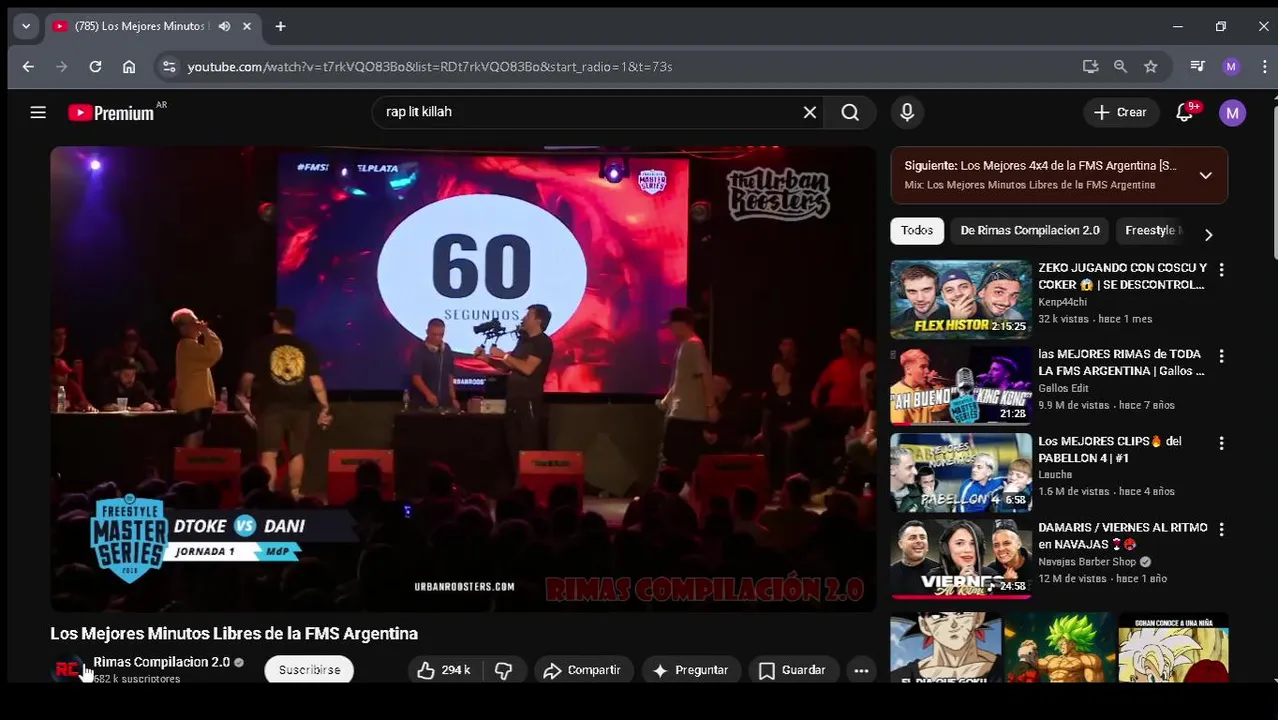Open Chrome profile avatar
Viewport: 1278px width, 720px height.
[1231, 66]
